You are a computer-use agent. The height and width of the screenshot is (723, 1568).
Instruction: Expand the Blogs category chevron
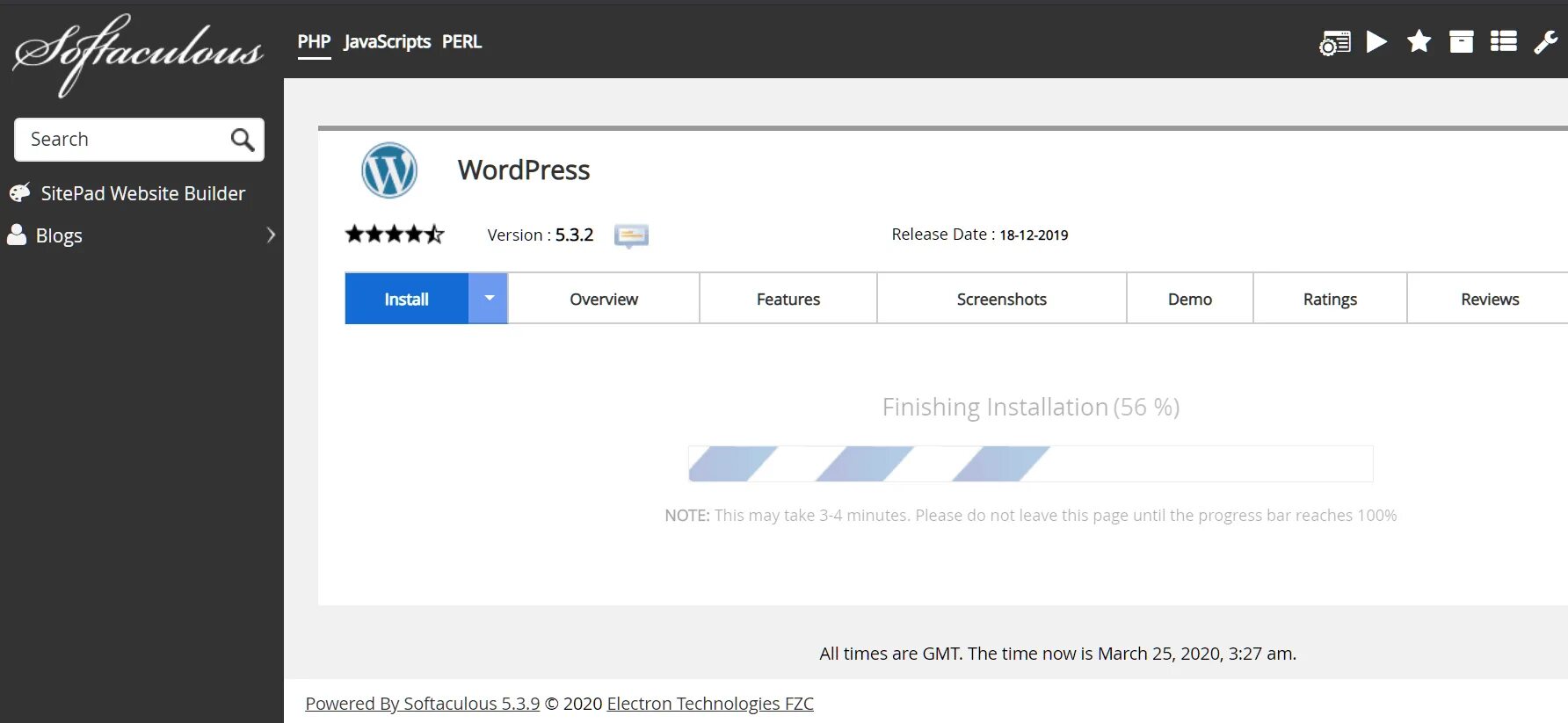[271, 235]
